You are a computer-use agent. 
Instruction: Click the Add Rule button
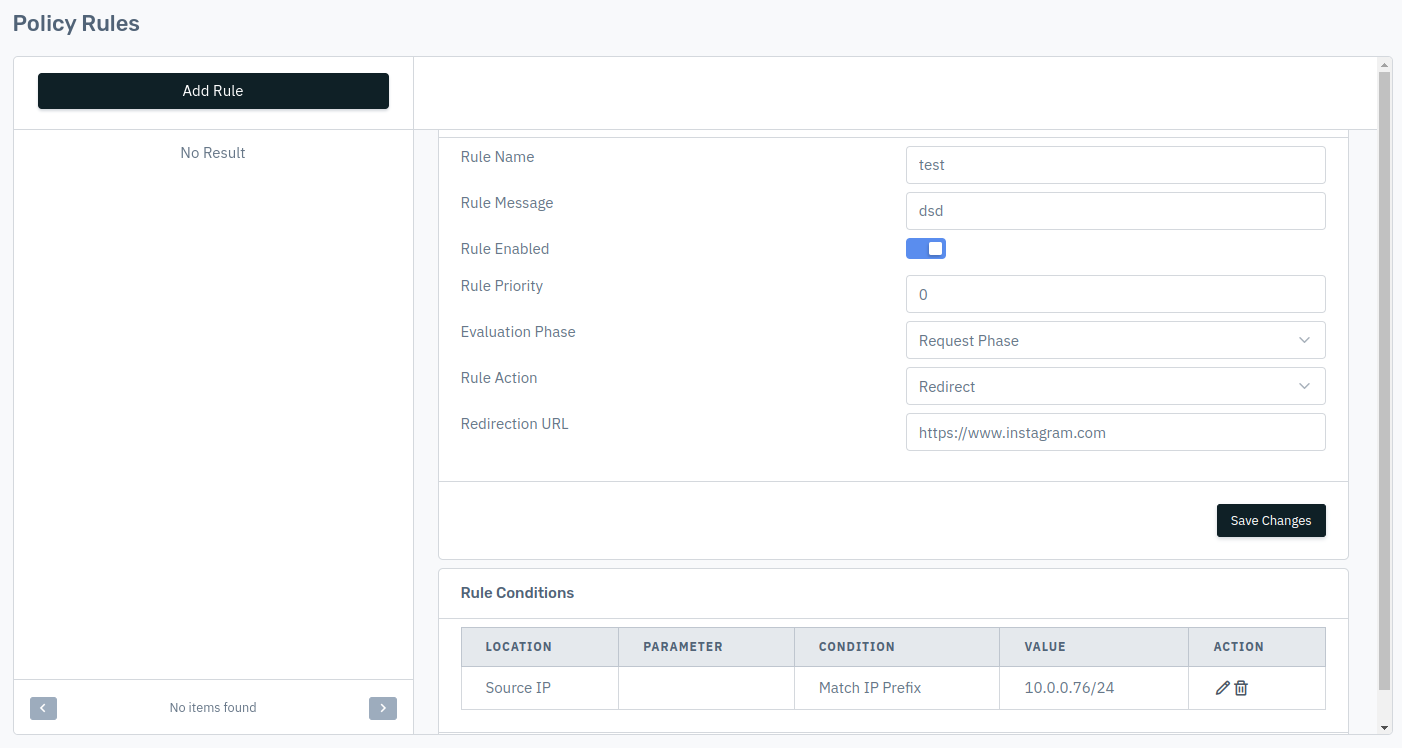tap(213, 91)
